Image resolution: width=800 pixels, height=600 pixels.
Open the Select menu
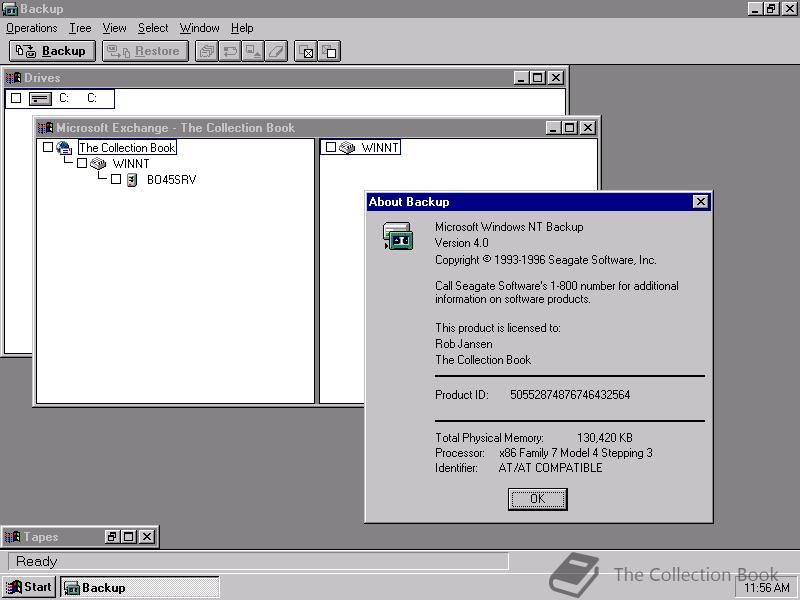[x=153, y=28]
